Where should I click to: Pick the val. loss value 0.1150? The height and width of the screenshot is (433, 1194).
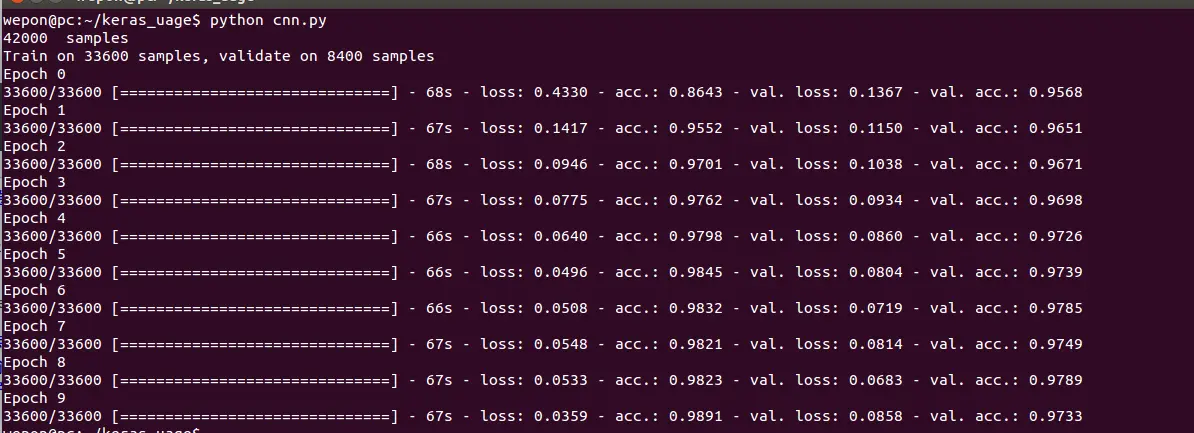(876, 129)
